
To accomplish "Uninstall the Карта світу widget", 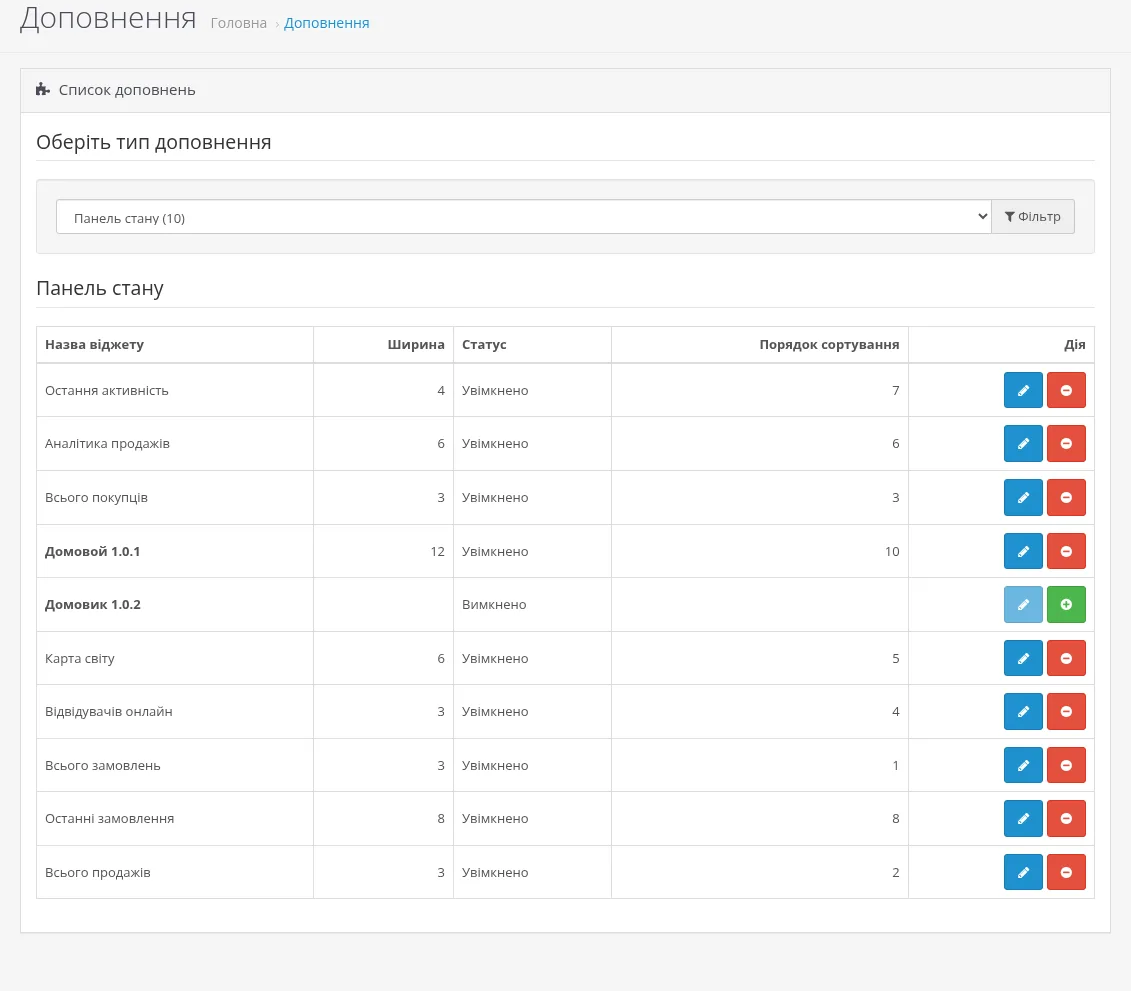I will click(1066, 659).
